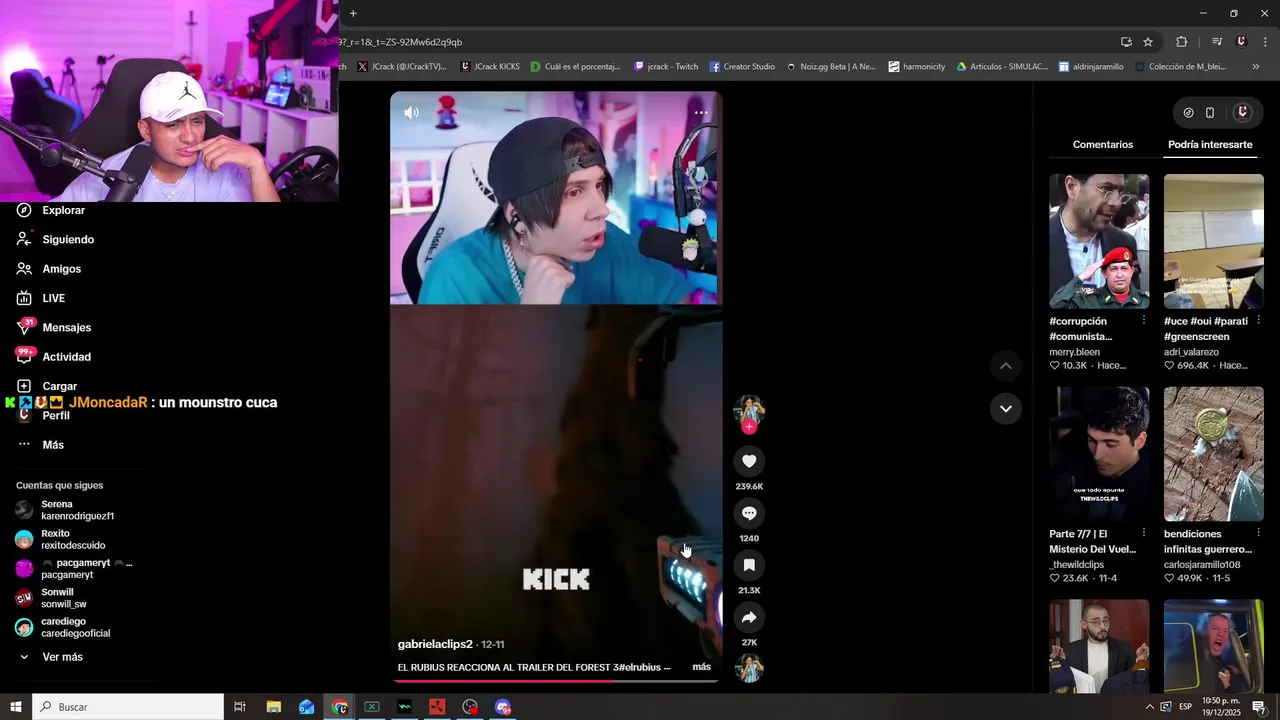
Task: Mute the TikTok video with the speaker icon
Action: pos(411,113)
